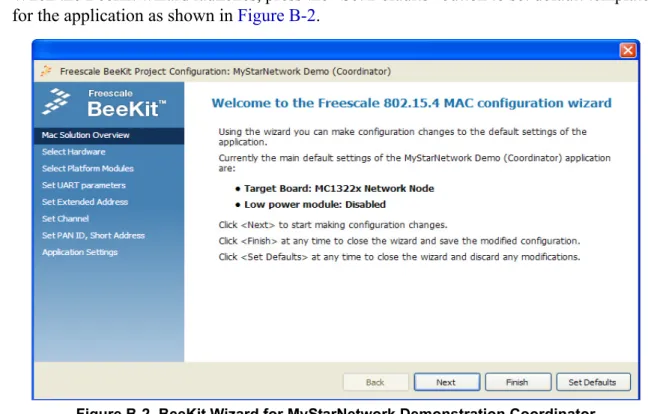
Task: Click the Next button
Action: [447, 382]
